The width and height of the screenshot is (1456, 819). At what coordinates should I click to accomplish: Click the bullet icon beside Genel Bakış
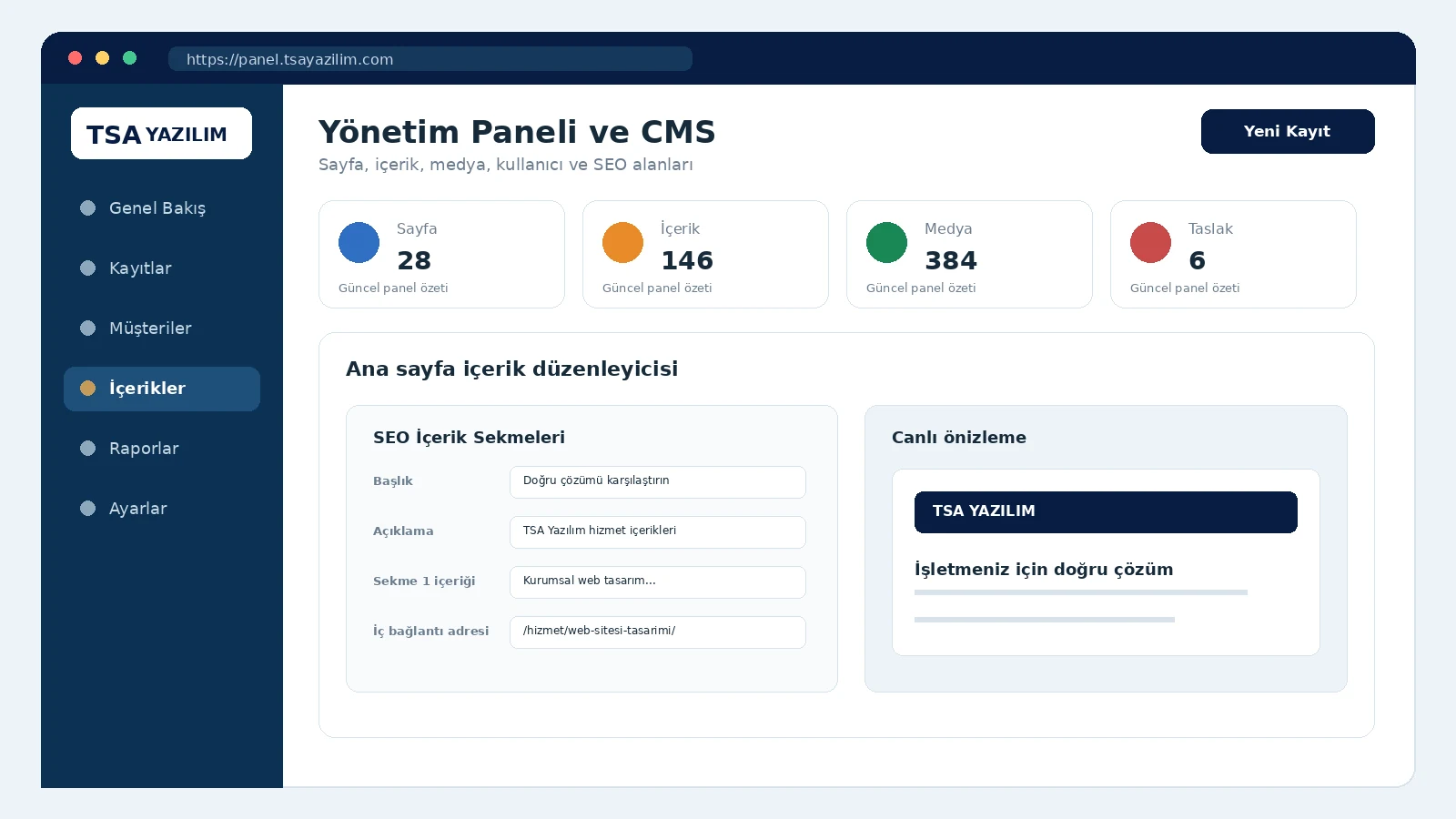point(87,207)
